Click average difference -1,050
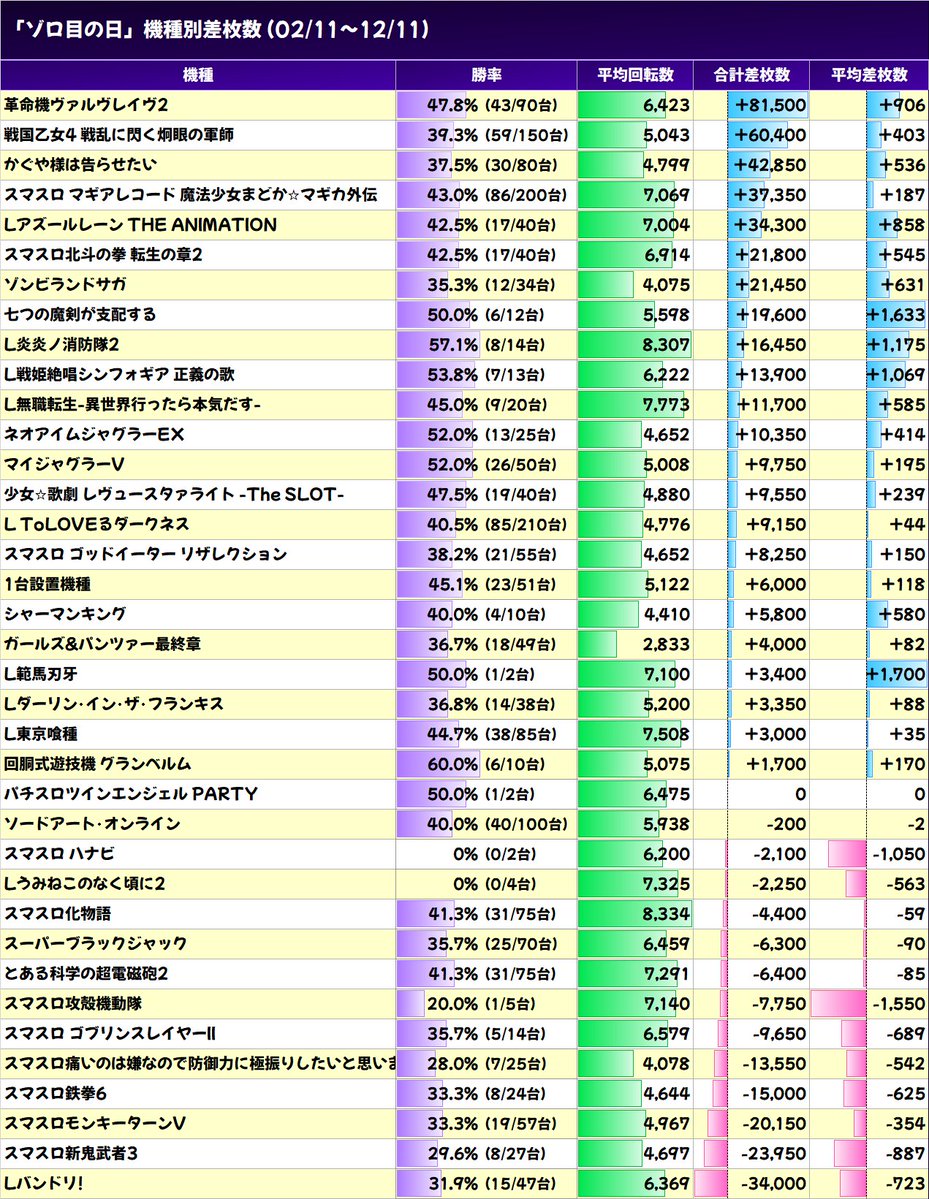Viewport: 929px width, 1199px height. pos(899,853)
